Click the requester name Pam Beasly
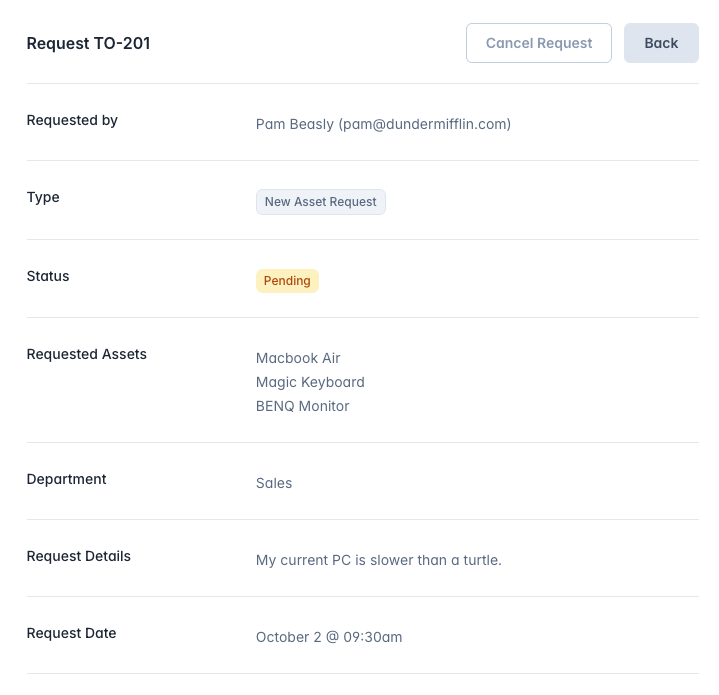The width and height of the screenshot is (719, 695). click(295, 125)
